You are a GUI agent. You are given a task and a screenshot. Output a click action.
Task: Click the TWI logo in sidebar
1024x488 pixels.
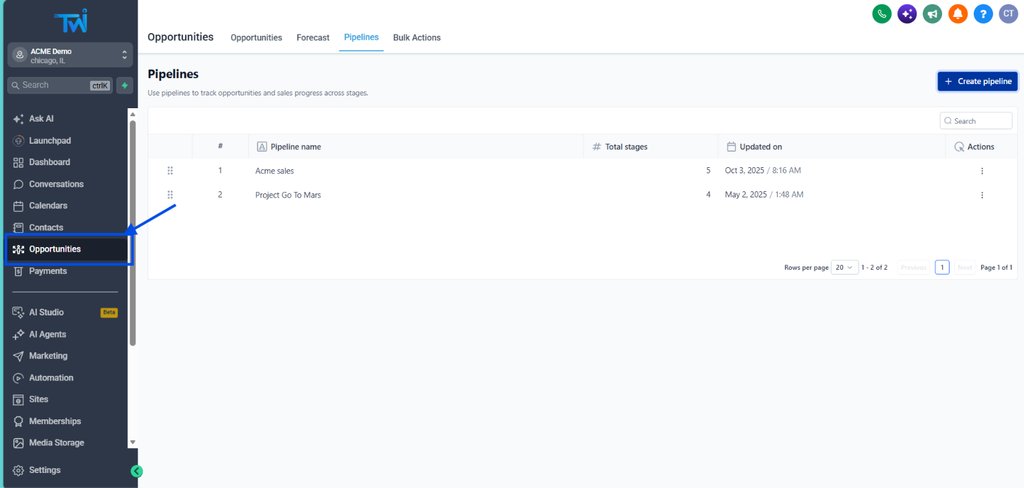[x=70, y=21]
